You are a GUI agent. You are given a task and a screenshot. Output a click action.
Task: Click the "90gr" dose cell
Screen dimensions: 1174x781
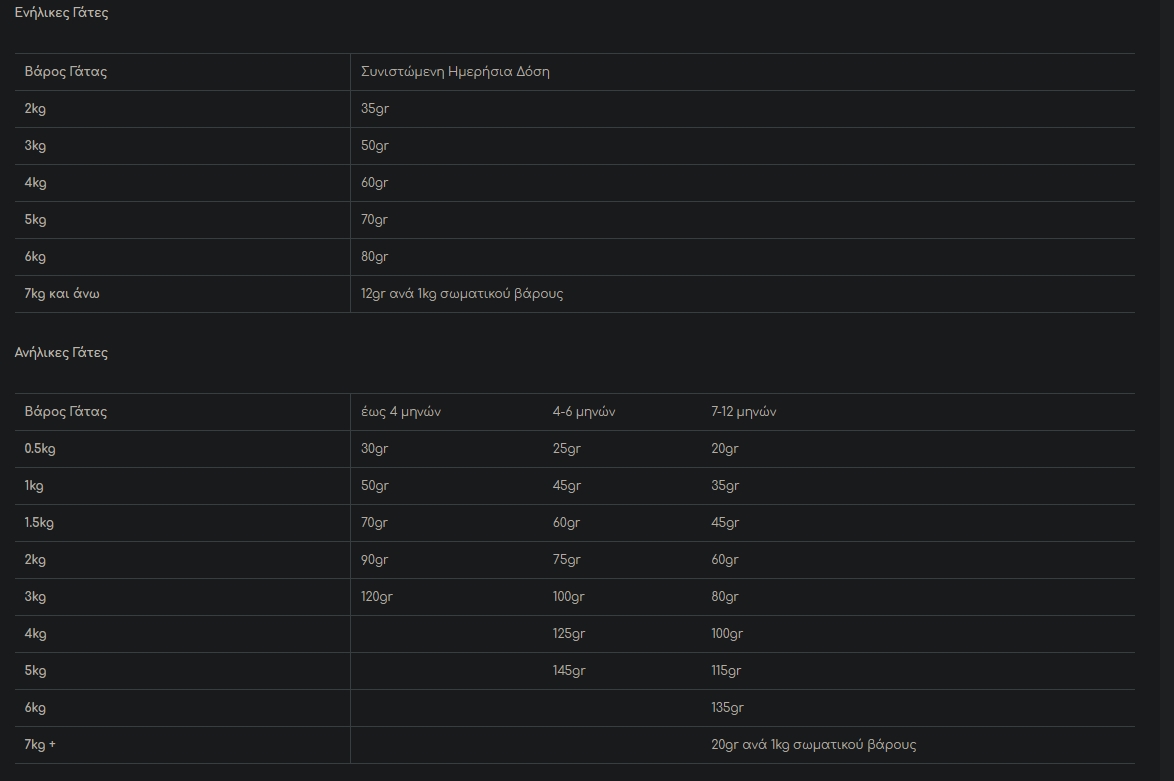click(375, 560)
